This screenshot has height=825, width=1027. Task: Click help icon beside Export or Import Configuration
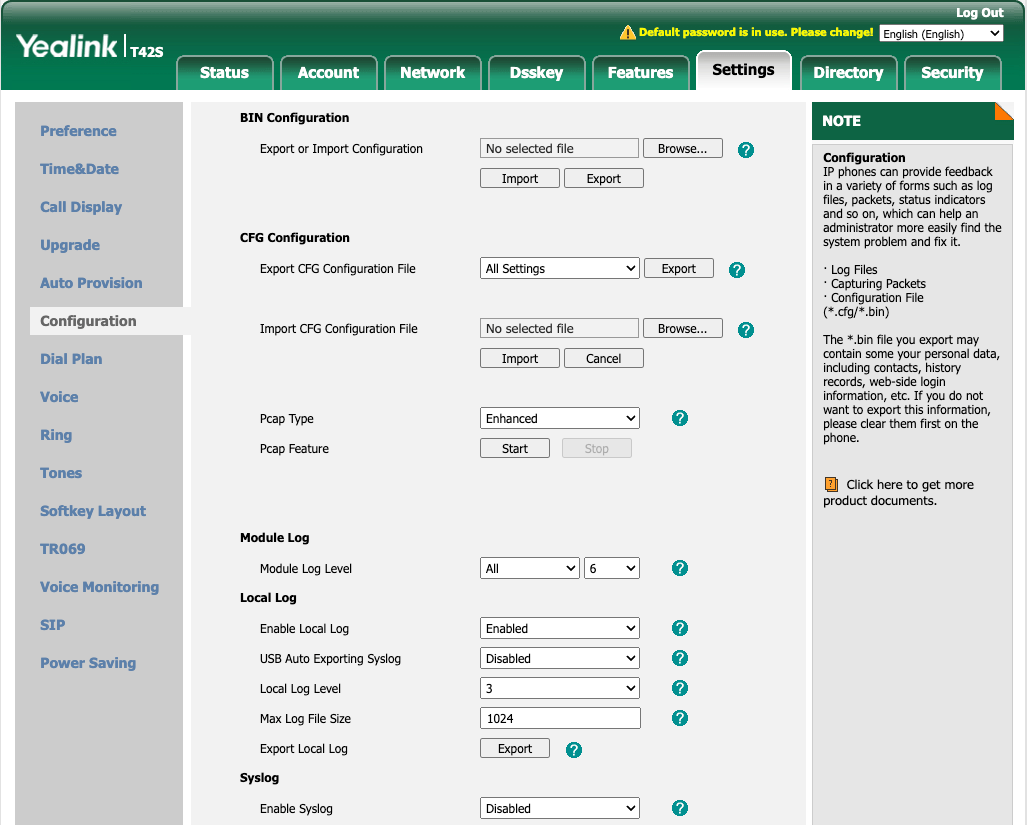click(745, 150)
